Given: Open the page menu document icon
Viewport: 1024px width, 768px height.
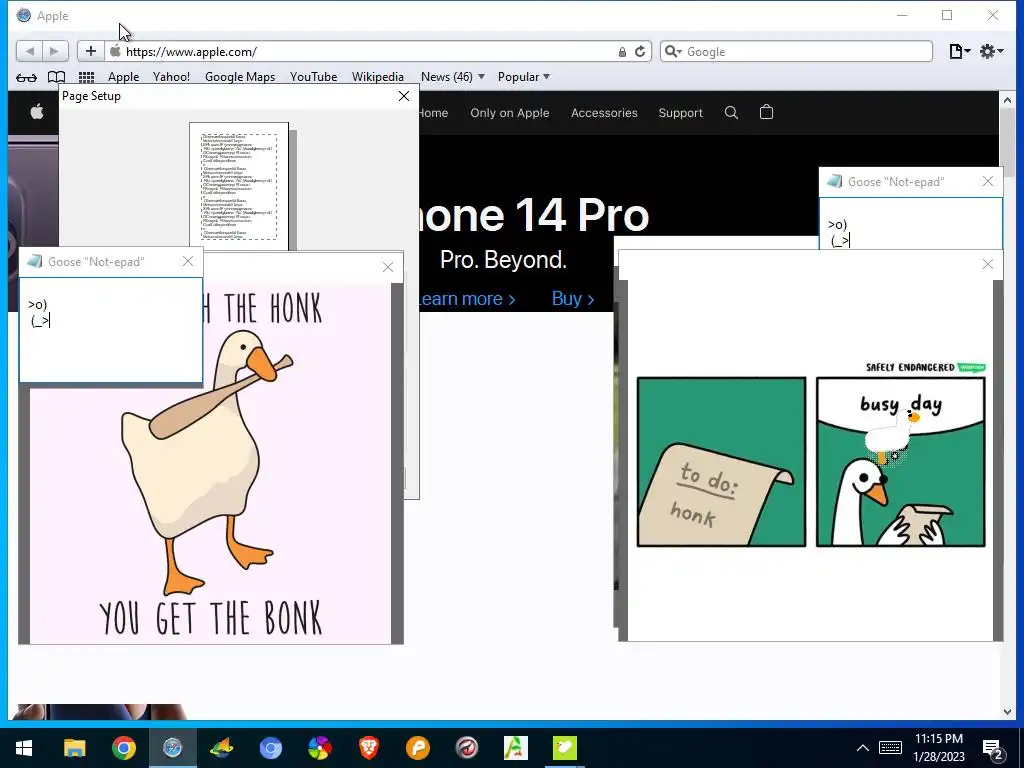Looking at the screenshot, I should (959, 52).
